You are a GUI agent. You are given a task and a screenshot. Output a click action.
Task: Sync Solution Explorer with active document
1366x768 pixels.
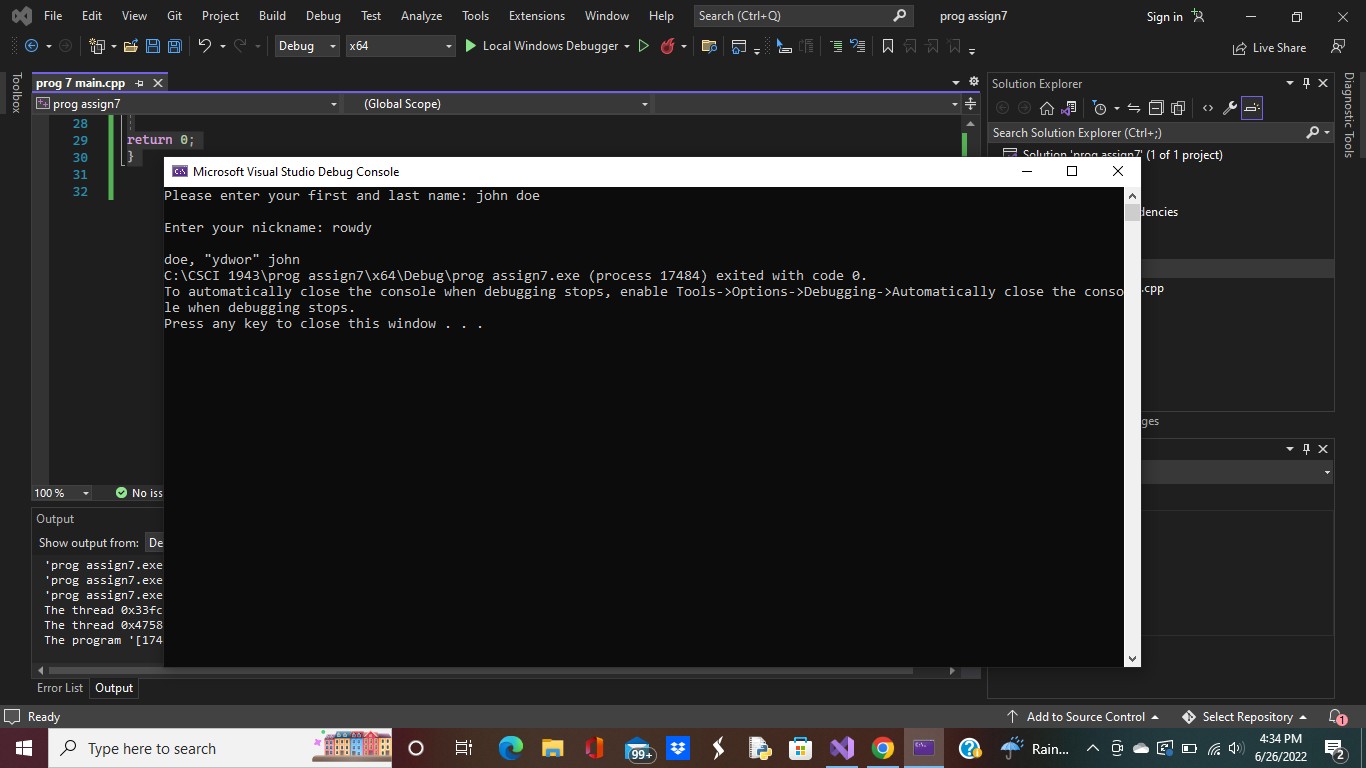point(1133,107)
